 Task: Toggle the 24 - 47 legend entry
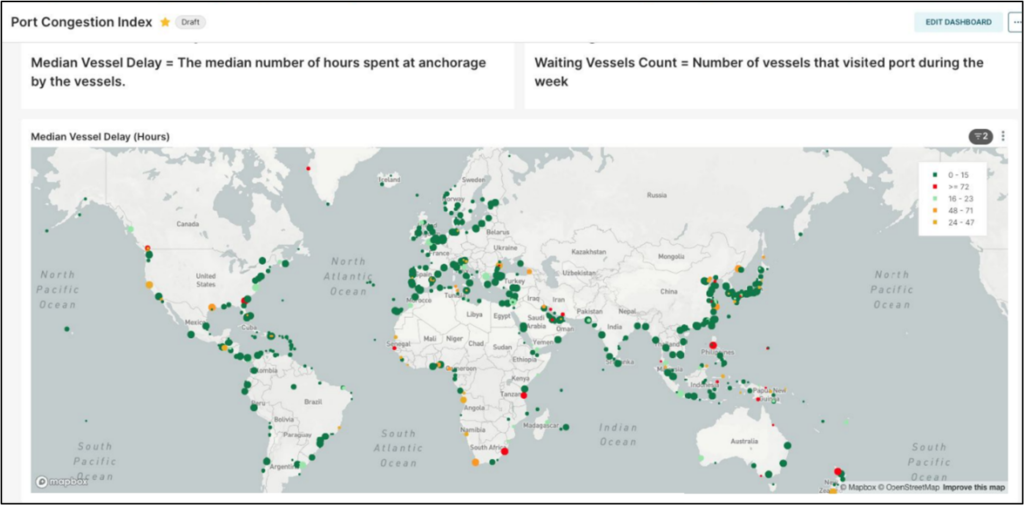pyautogui.click(x=952, y=222)
